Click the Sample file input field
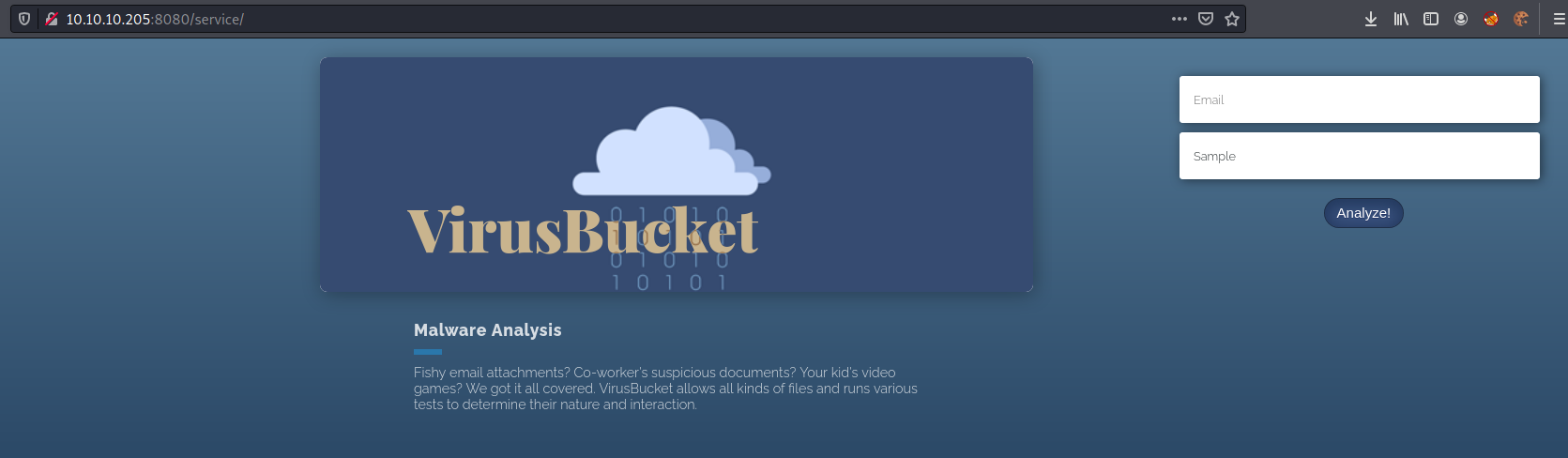The width and height of the screenshot is (1568, 458). tap(1359, 156)
